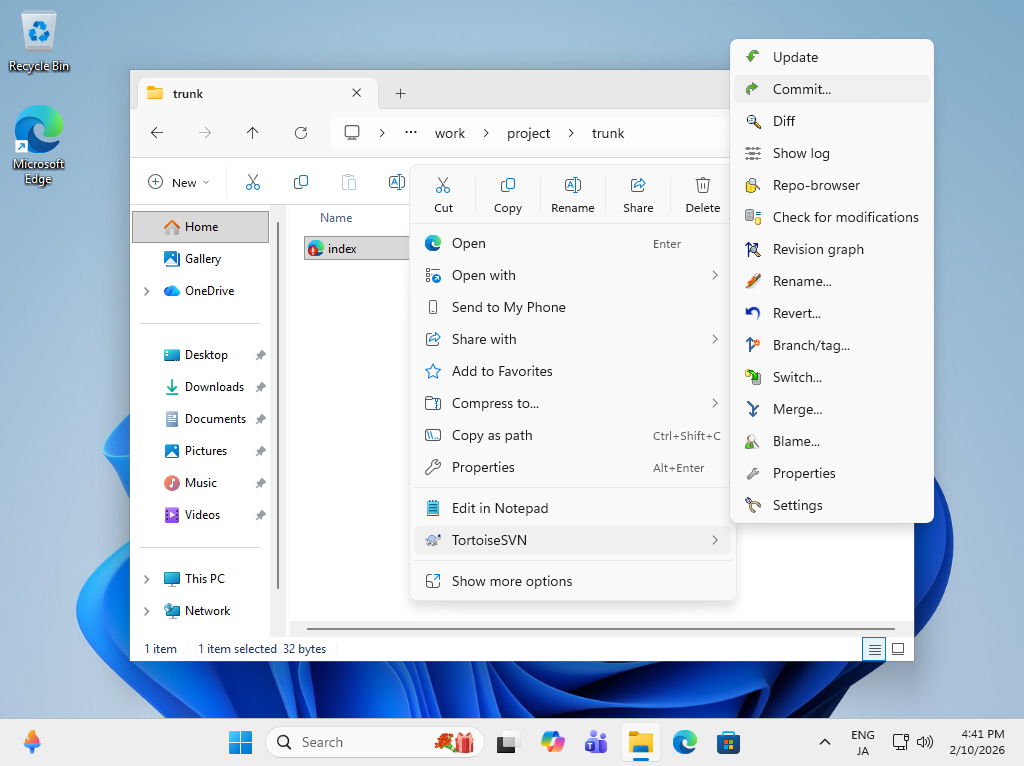Expand the OneDrive tree node

[x=146, y=291]
